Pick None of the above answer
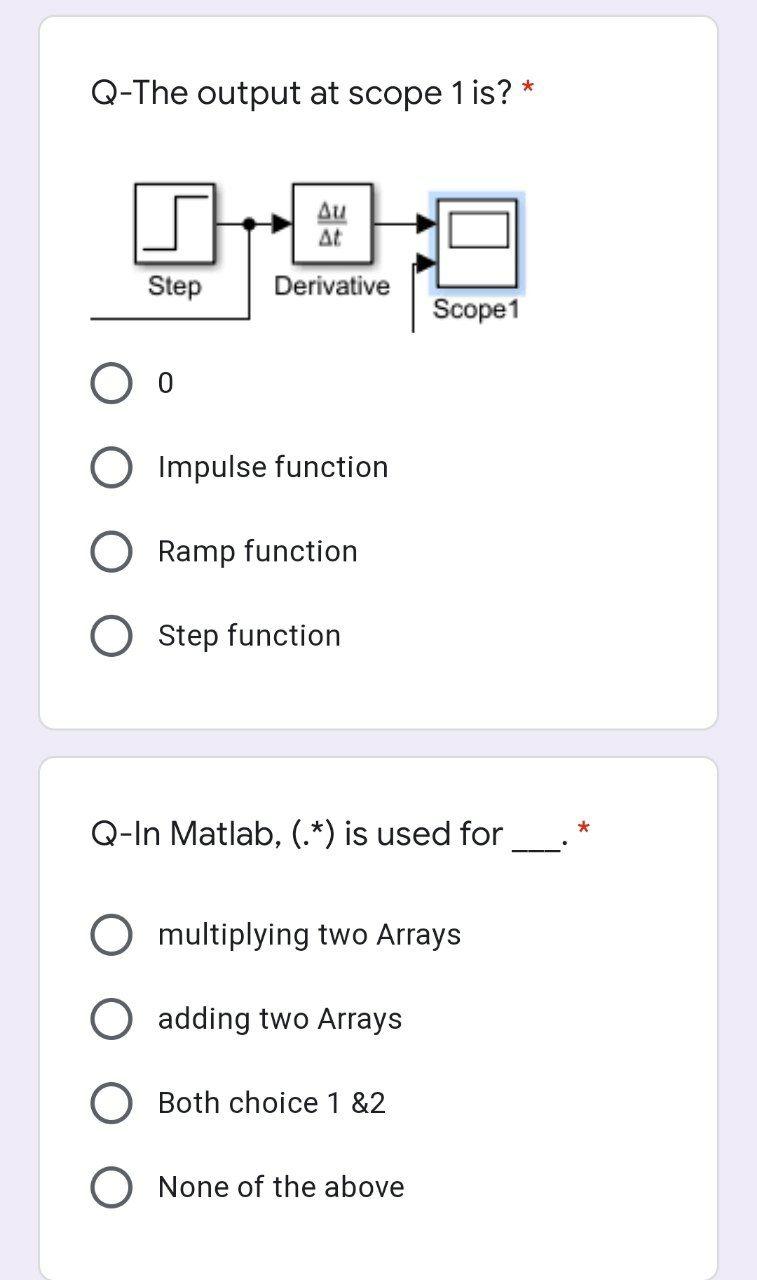The width and height of the screenshot is (757, 1280). 111,1187
